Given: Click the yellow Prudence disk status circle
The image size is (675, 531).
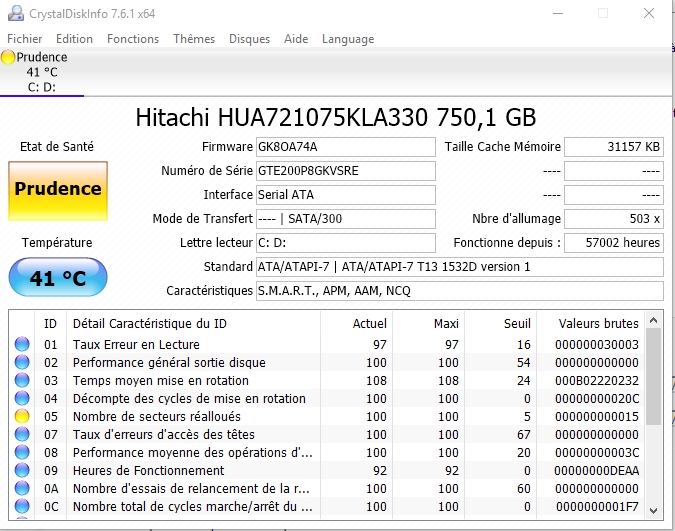Looking at the screenshot, I should 8,57.
